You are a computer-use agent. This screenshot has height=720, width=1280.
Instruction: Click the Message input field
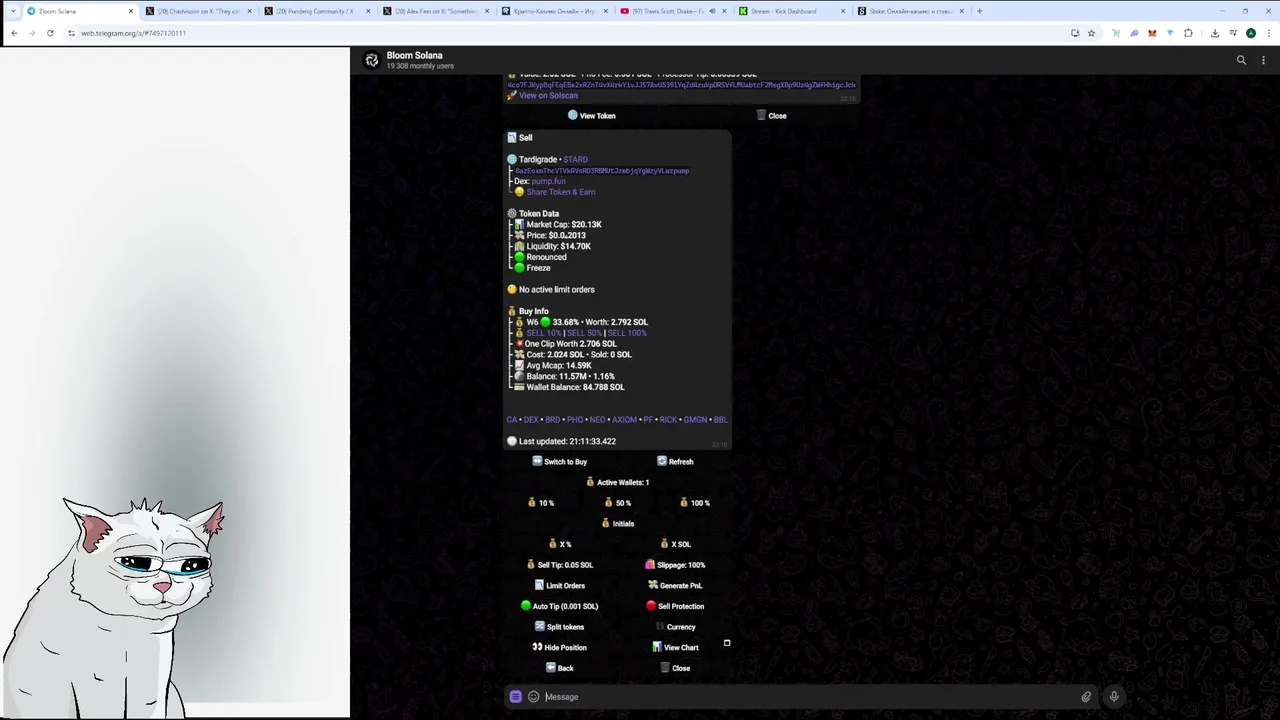(x=810, y=697)
